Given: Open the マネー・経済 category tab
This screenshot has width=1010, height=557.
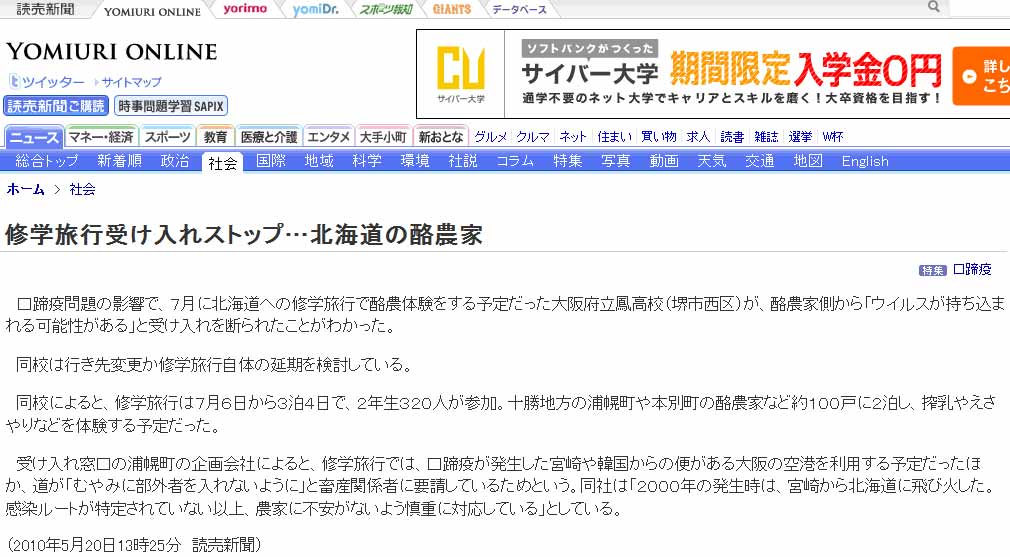Looking at the screenshot, I should point(101,137).
